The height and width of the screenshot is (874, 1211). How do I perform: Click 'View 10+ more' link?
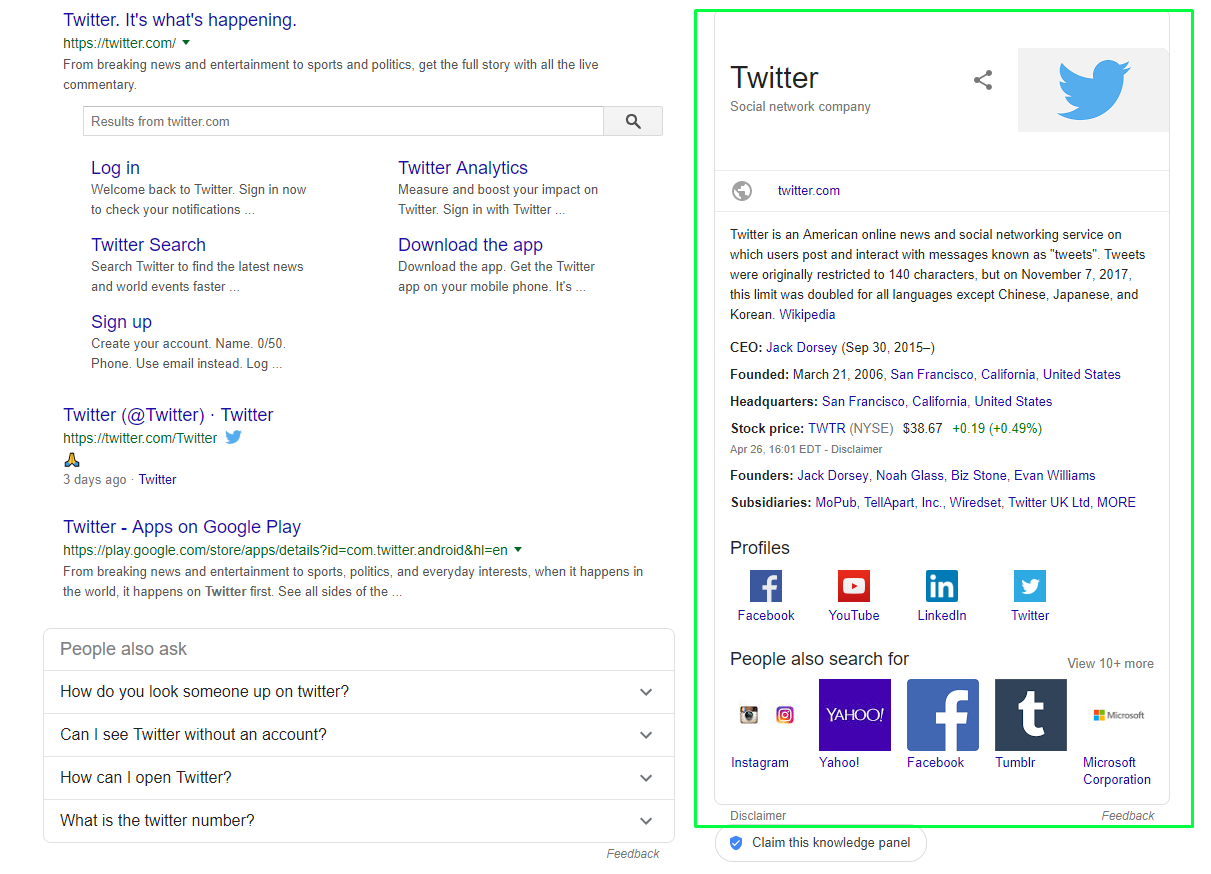tap(1110, 664)
